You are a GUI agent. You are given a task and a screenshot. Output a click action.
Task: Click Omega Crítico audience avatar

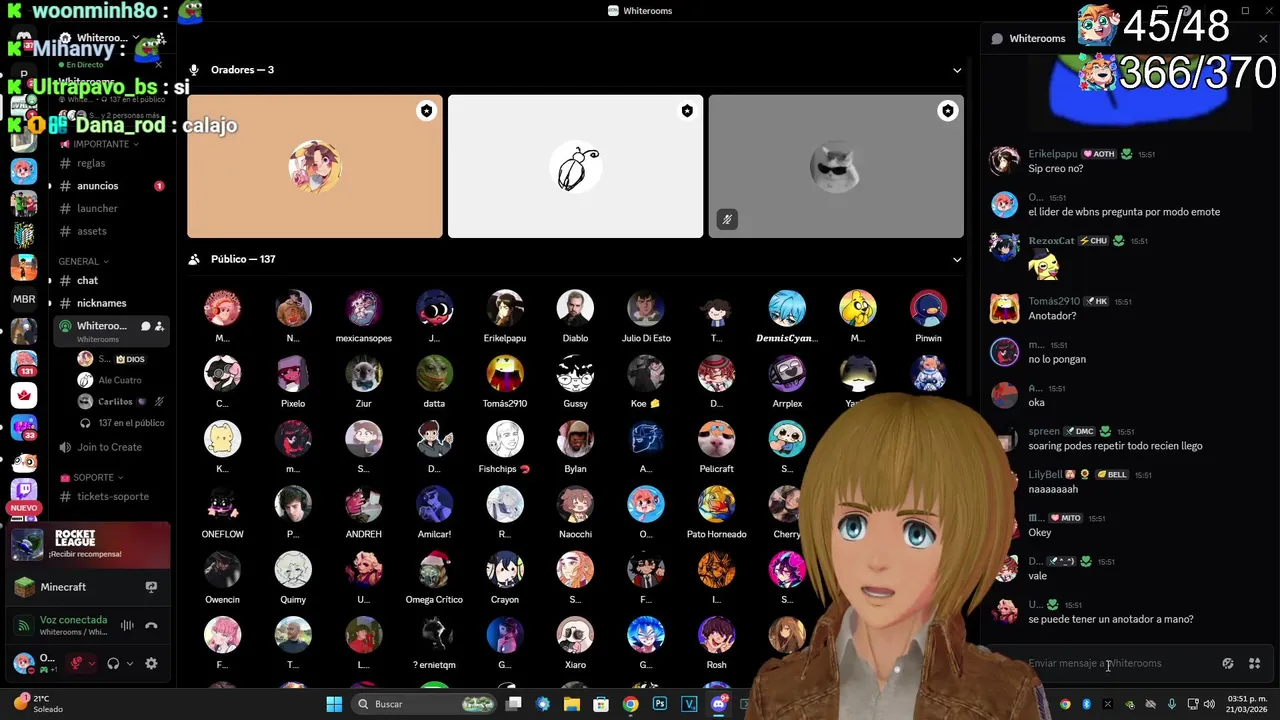pyautogui.click(x=434, y=569)
